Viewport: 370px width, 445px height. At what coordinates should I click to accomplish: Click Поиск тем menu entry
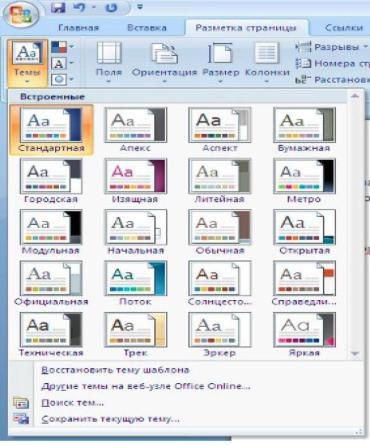point(72,403)
